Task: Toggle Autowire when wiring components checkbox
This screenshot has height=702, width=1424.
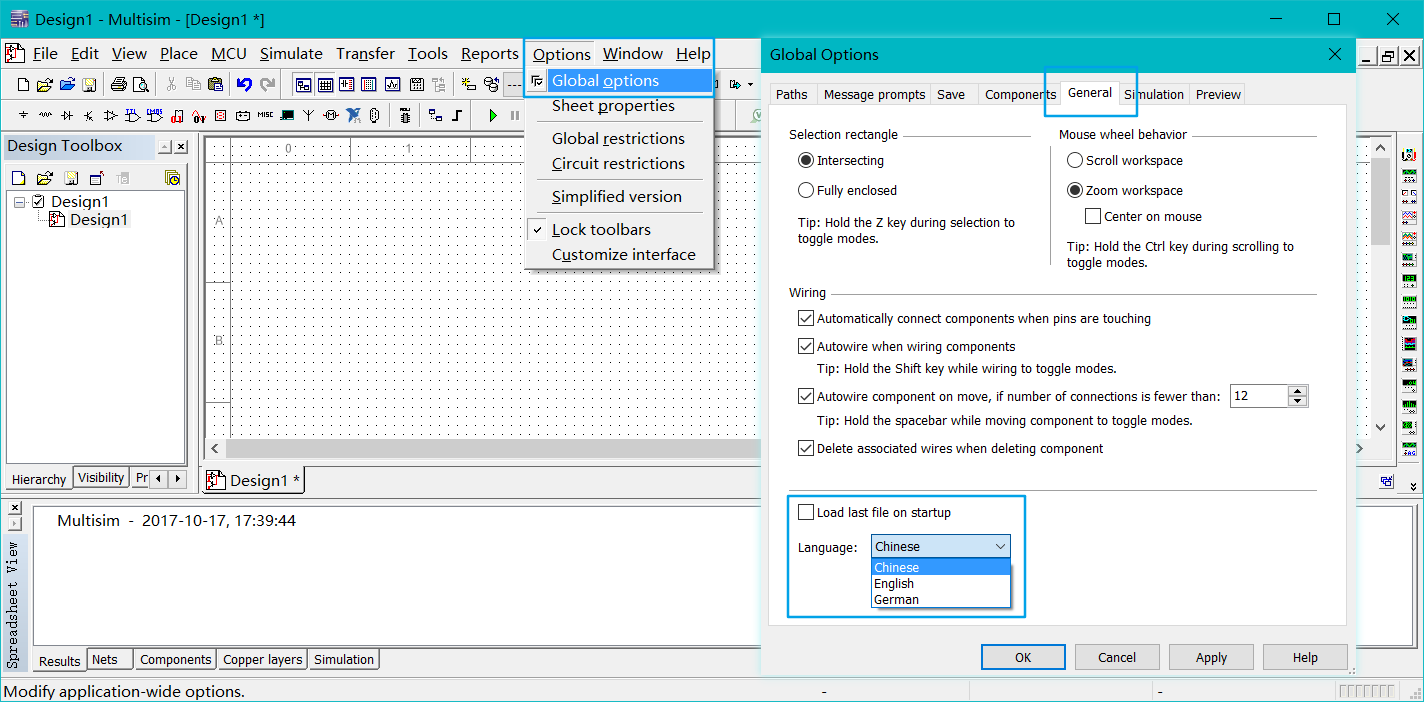Action: click(806, 346)
